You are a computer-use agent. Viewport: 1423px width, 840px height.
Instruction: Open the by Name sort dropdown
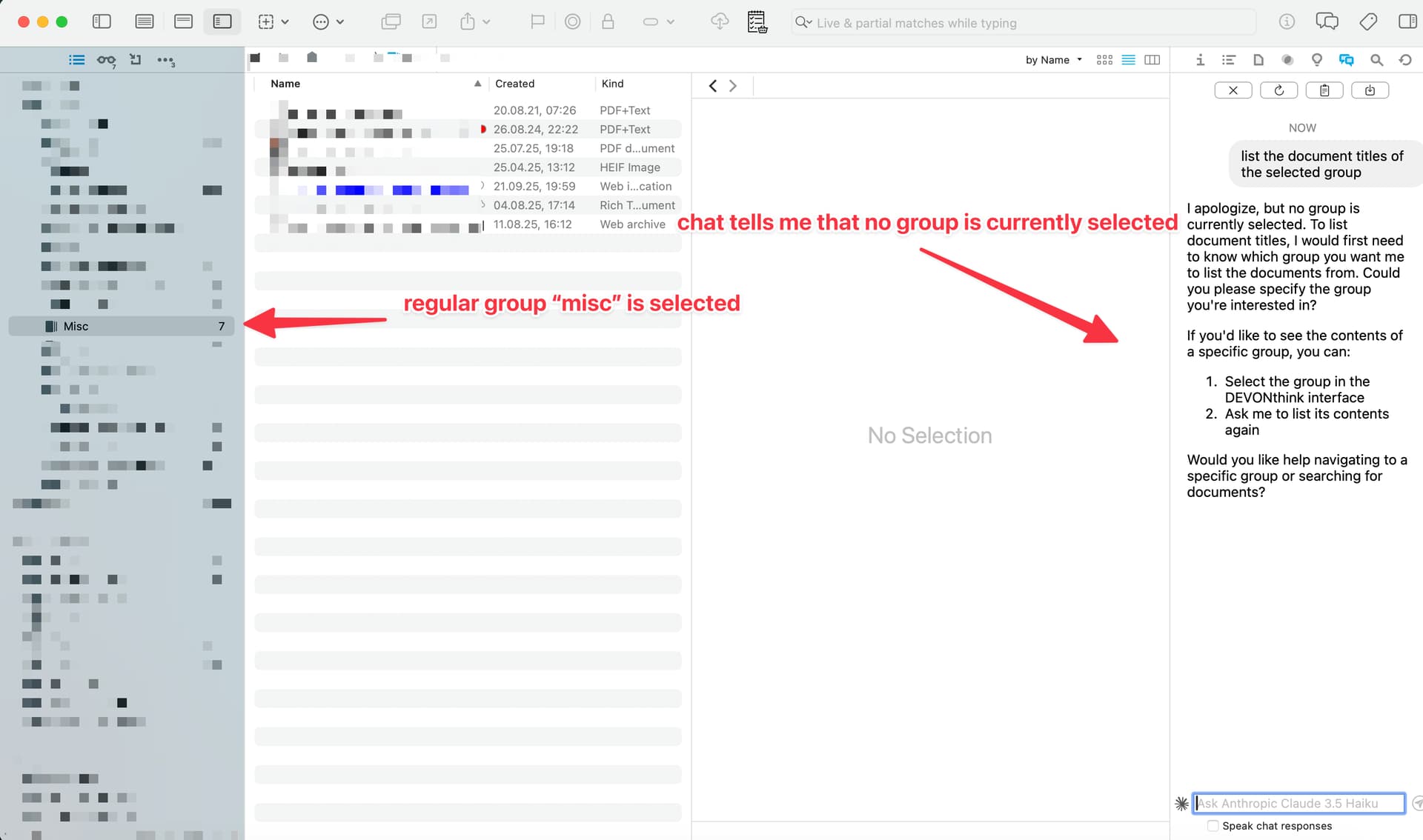pyautogui.click(x=1053, y=60)
